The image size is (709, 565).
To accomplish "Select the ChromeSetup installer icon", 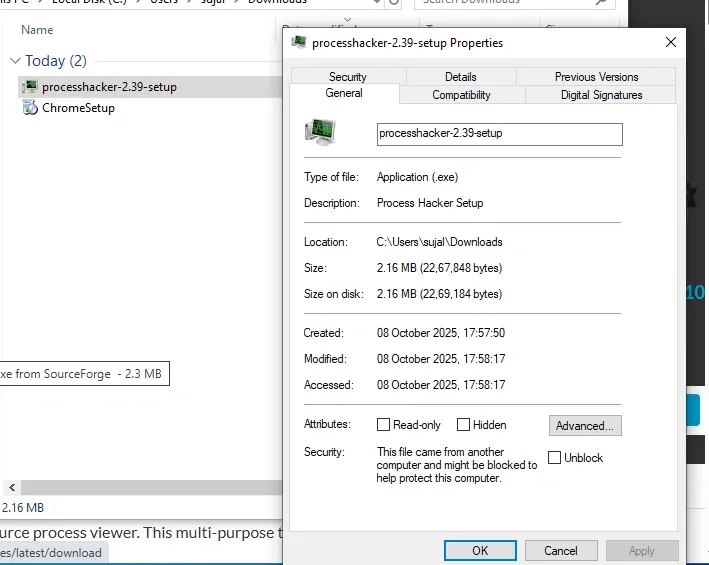I will point(30,108).
